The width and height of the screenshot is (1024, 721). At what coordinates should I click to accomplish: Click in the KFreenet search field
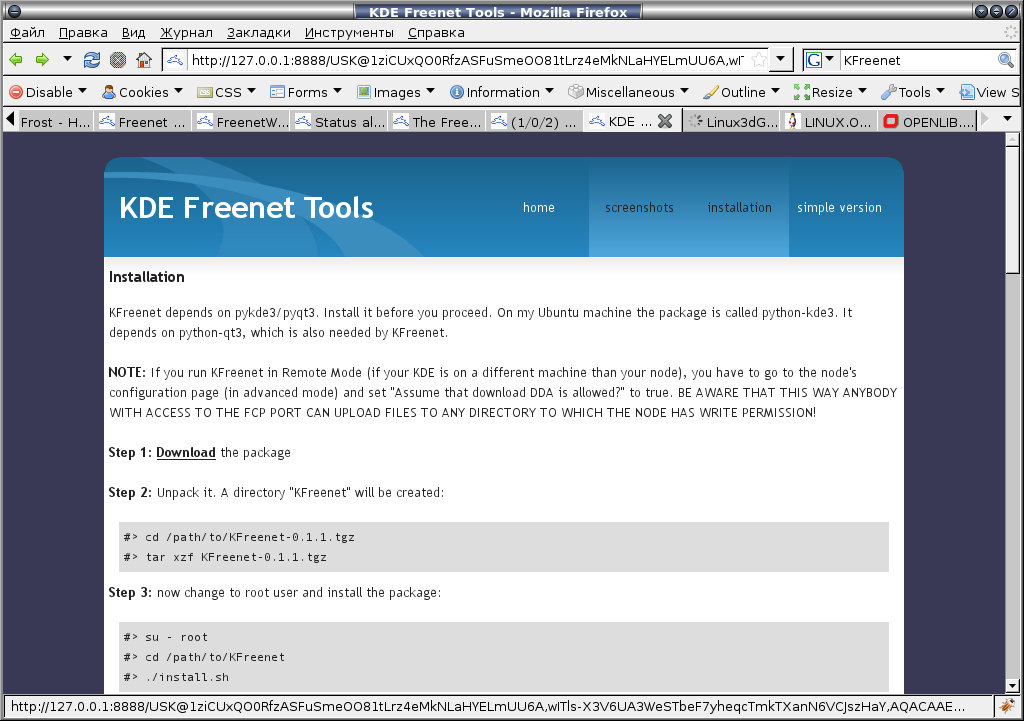[918, 60]
